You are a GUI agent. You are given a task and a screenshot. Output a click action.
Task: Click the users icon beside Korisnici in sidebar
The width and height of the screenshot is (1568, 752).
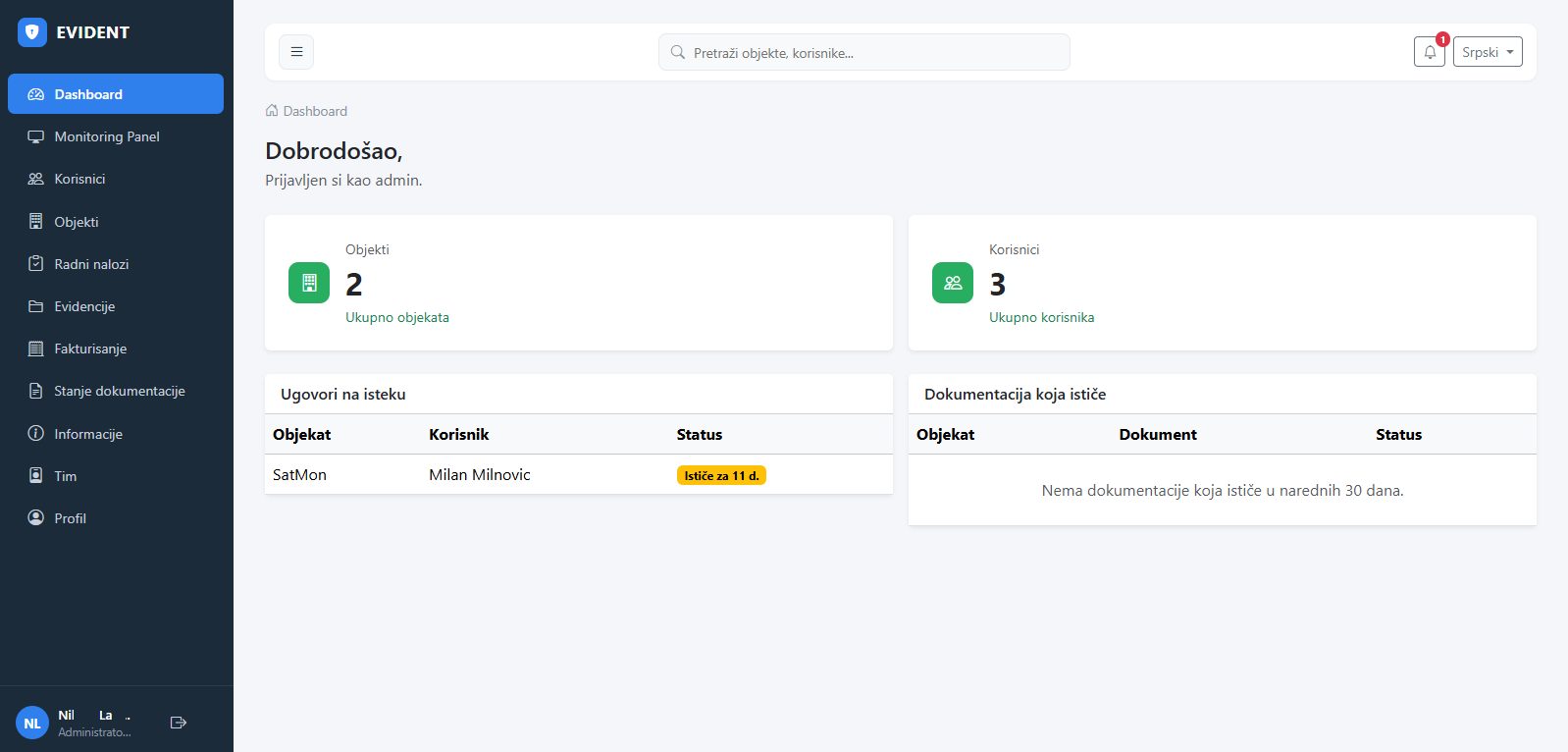click(36, 179)
